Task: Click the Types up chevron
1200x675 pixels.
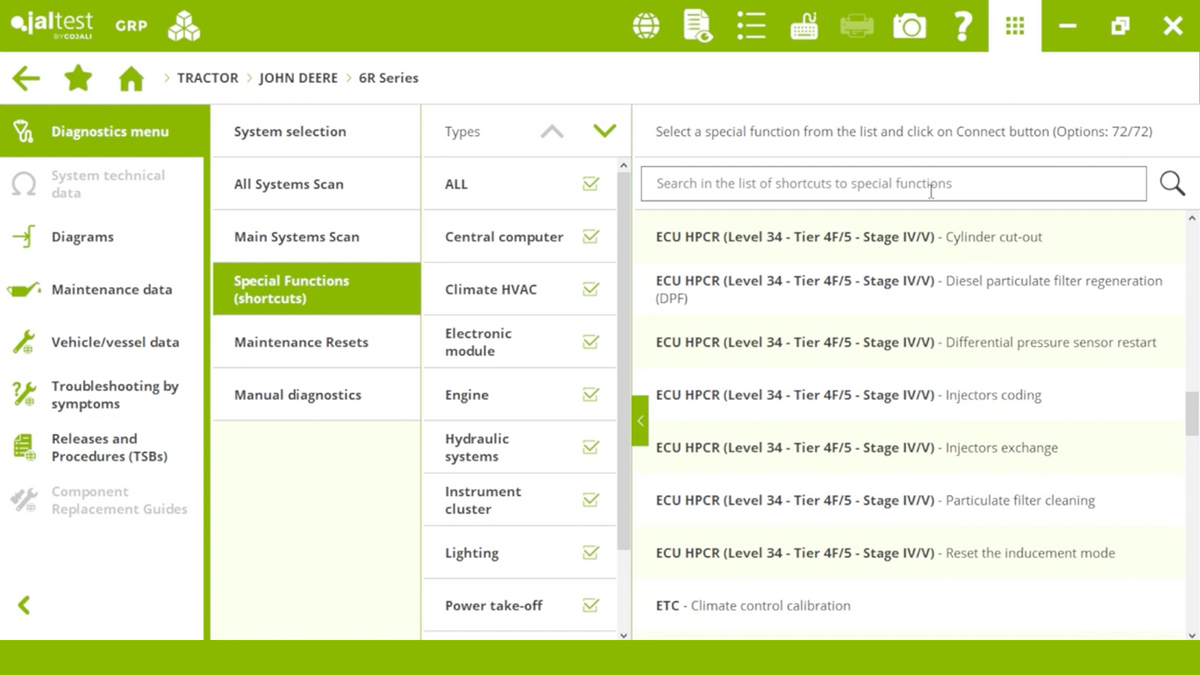Action: 552,131
